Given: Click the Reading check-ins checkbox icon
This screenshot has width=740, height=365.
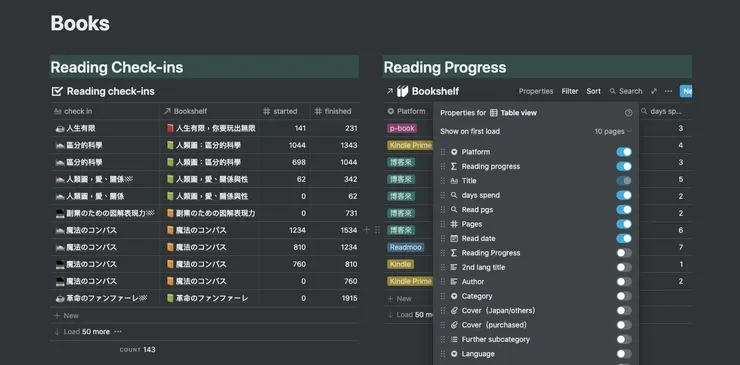Looking at the screenshot, I should click(57, 91).
